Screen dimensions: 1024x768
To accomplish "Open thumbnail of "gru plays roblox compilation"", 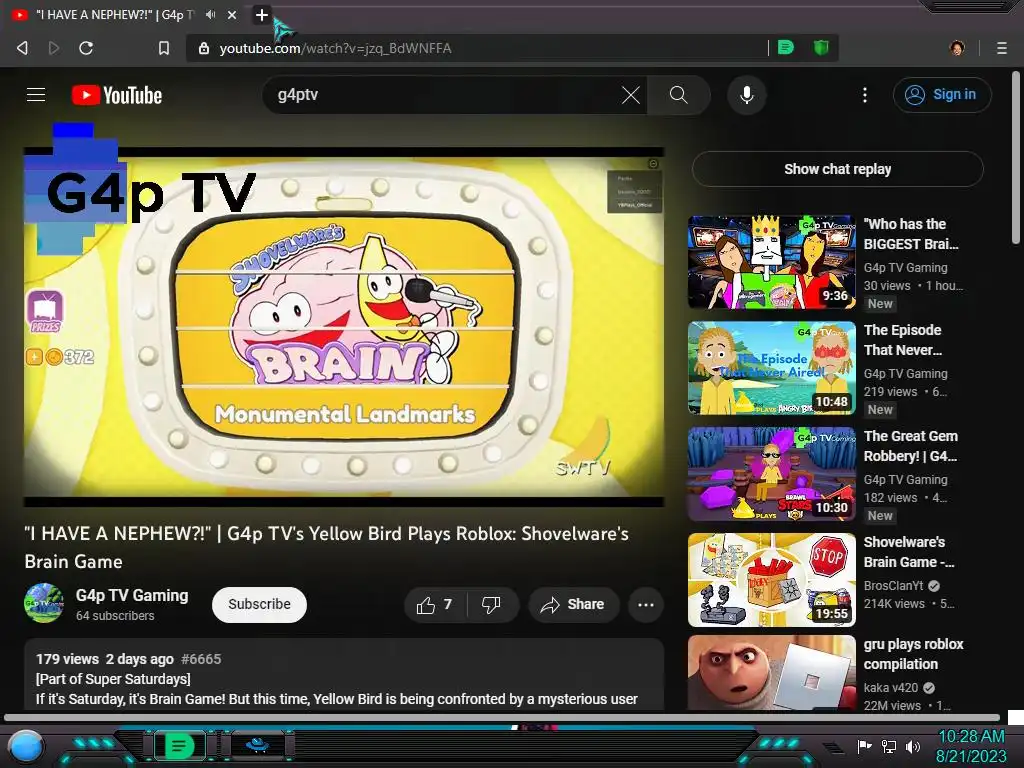I will coord(771,673).
